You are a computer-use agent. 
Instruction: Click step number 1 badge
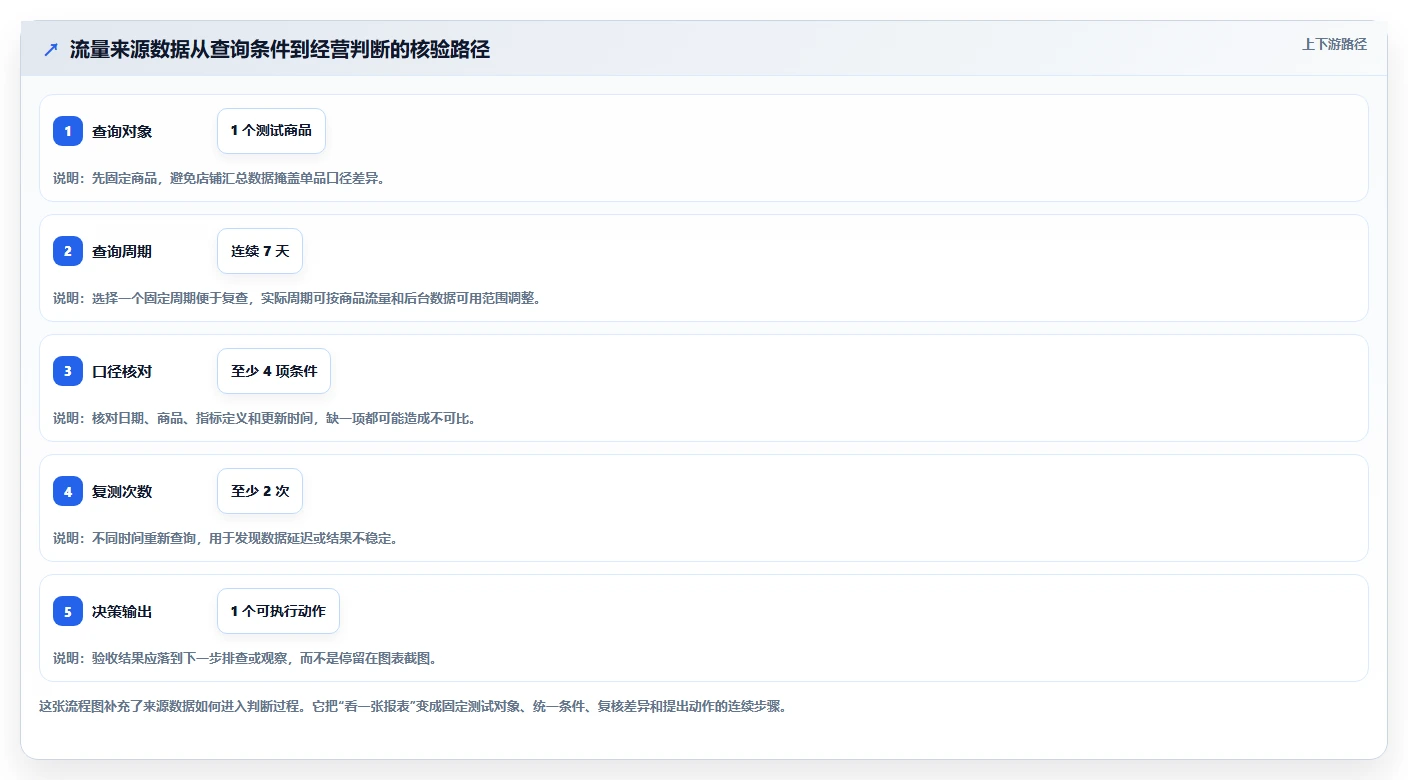pos(68,131)
